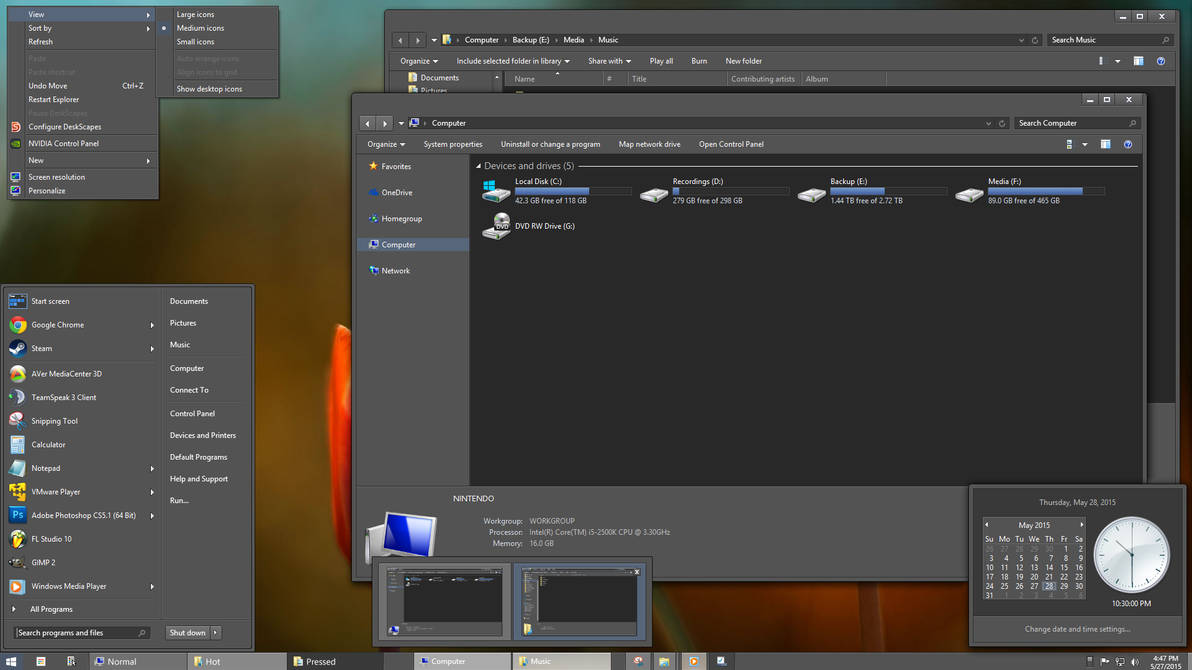1192x670 pixels.
Task: Open FL Studio 10 from Start menu
Action: [x=51, y=539]
